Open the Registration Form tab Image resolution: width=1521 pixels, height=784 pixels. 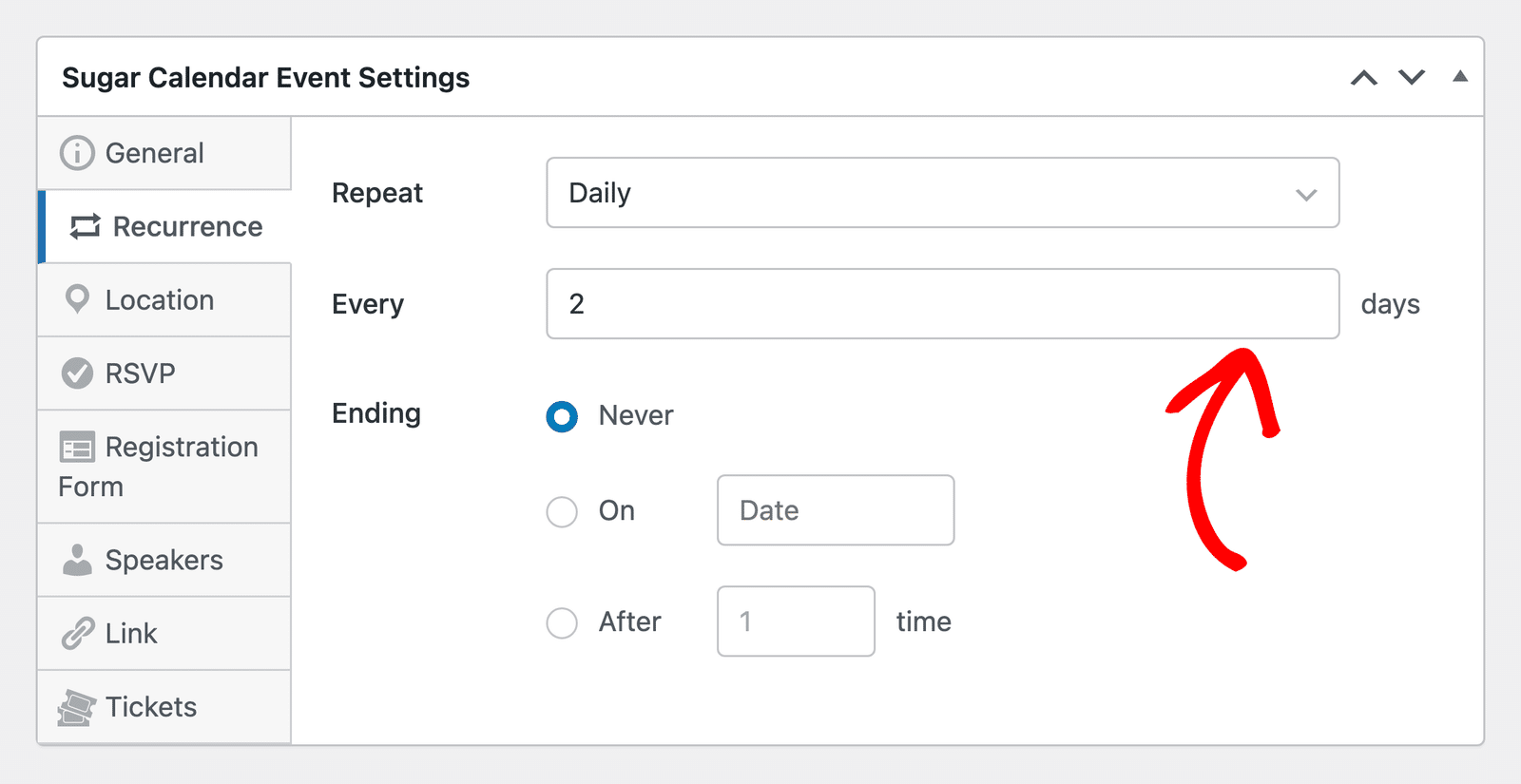pos(164,467)
